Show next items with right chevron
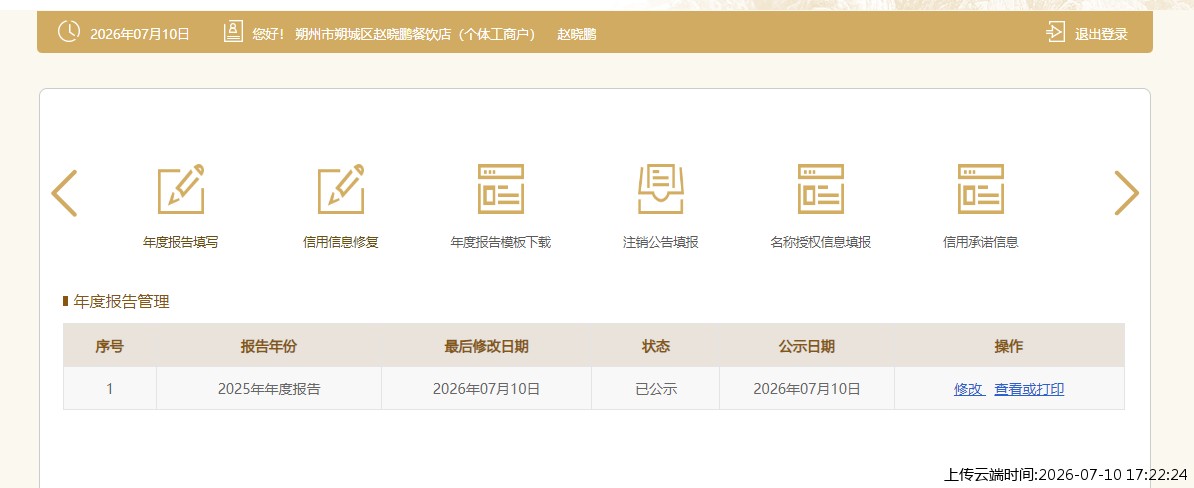1194x488 pixels. pyautogui.click(x=1126, y=193)
